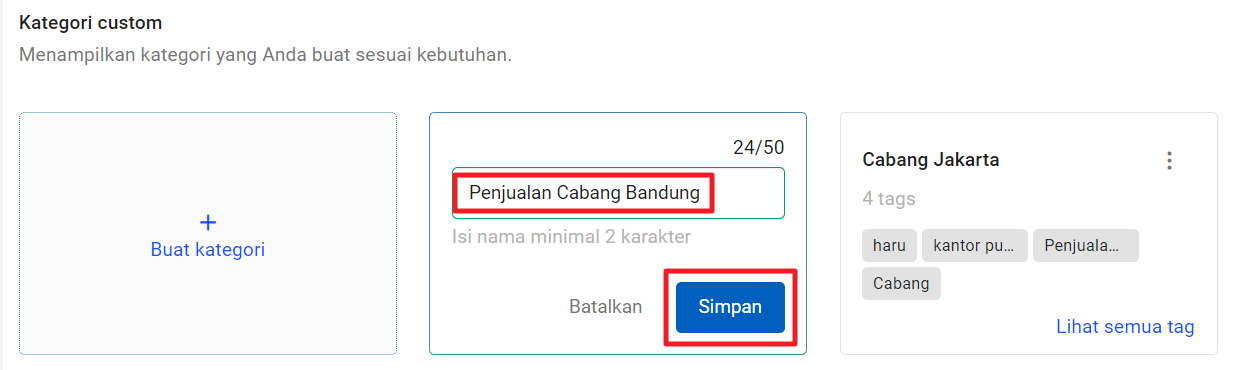Open Lihat semua tag link
This screenshot has width=1238, height=370.
[1125, 327]
